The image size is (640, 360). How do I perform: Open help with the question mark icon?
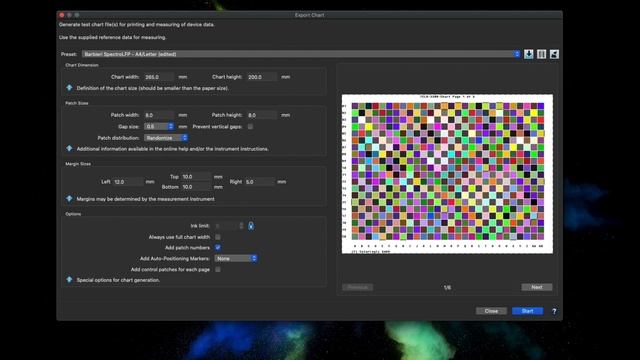[554, 311]
